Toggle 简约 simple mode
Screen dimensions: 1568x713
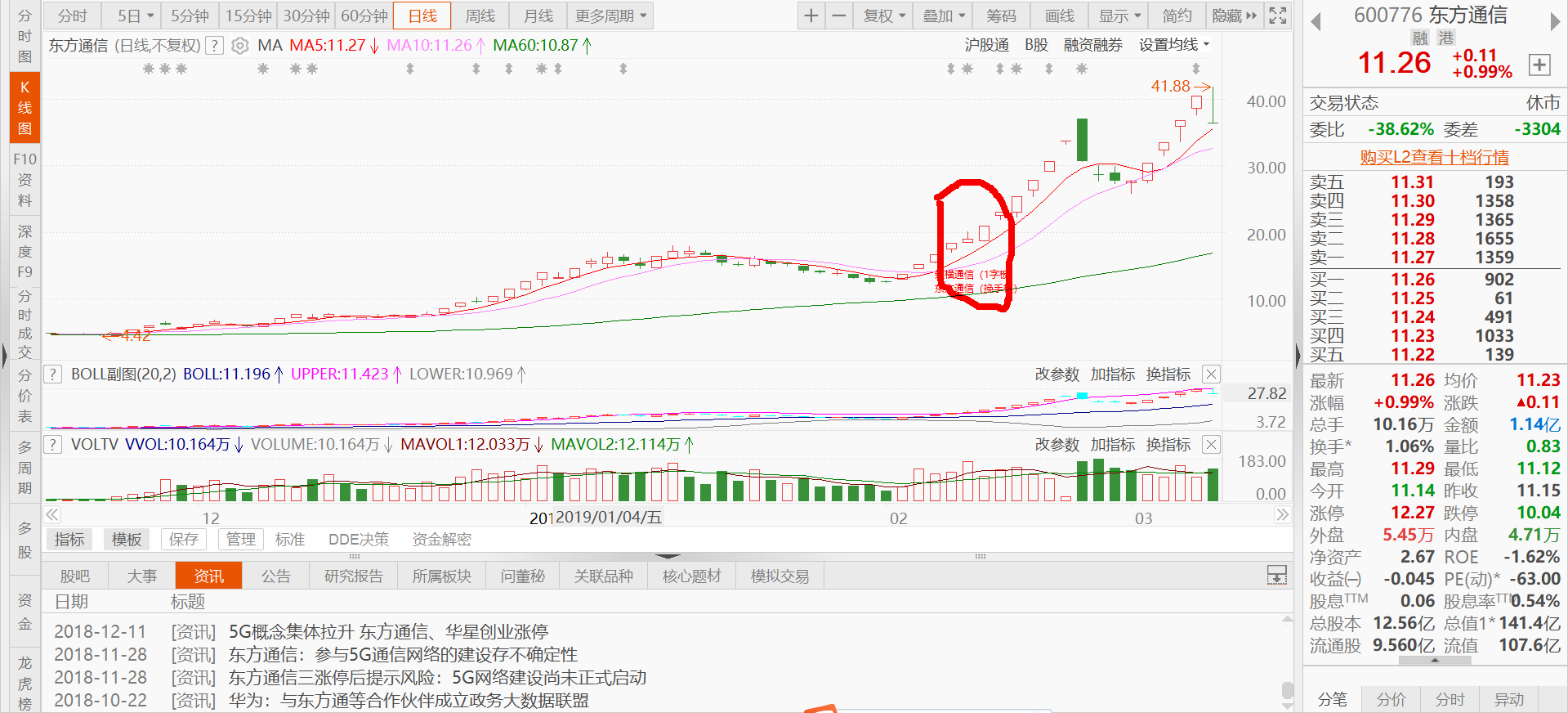coord(1177,16)
